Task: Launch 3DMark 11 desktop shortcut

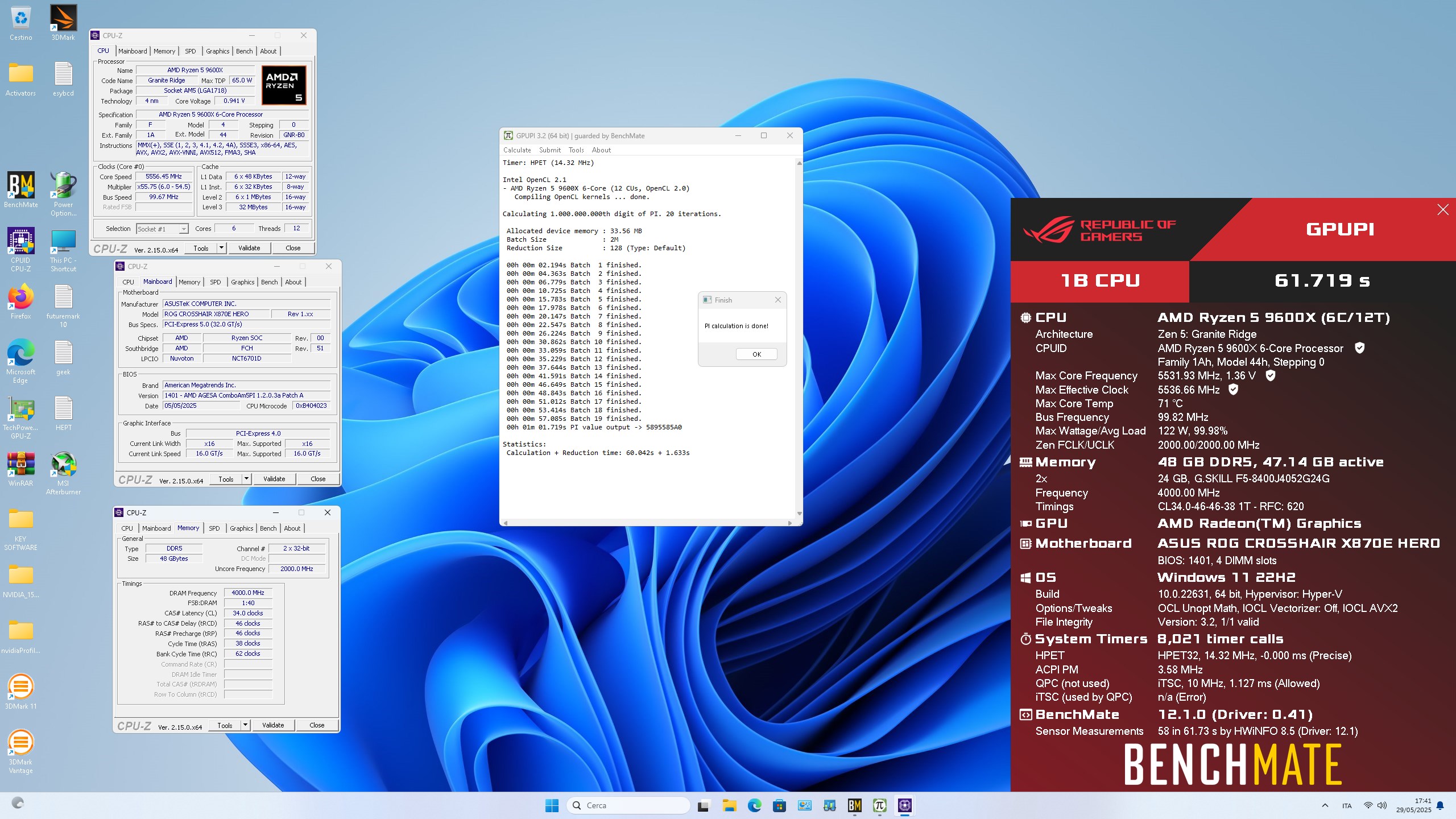Action: click(20, 692)
